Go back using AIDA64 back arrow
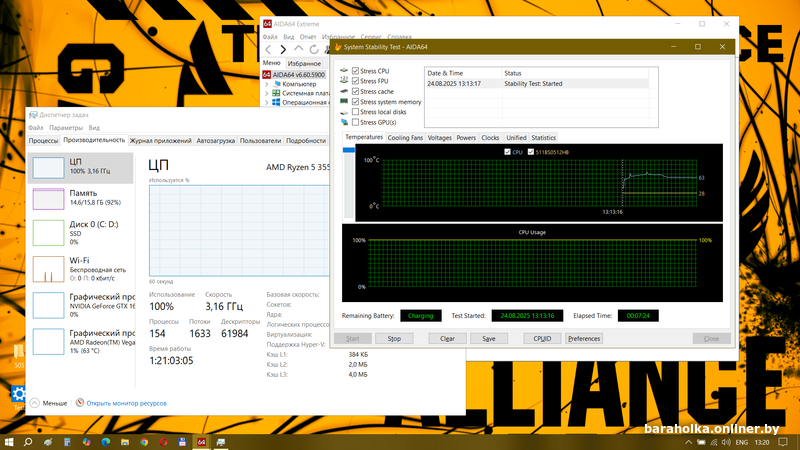800x450 pixels. pos(268,49)
